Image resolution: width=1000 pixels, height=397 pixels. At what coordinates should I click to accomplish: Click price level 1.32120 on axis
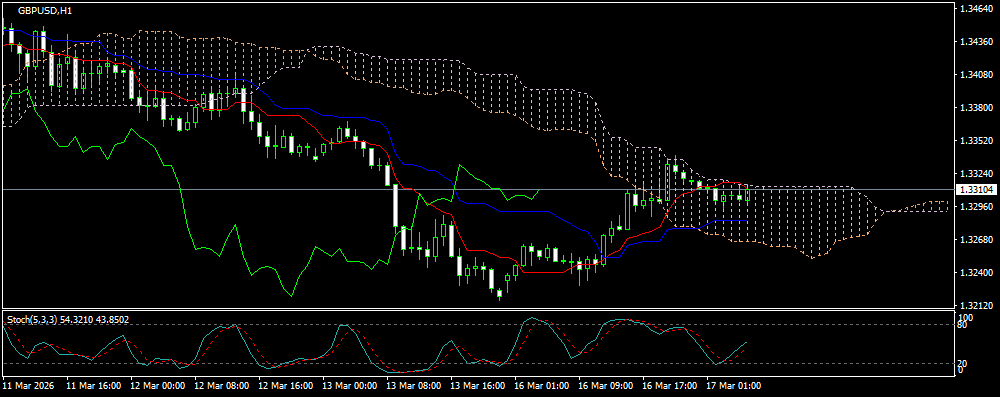(976, 306)
